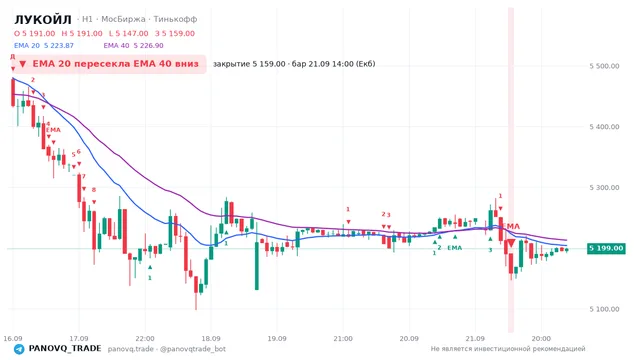Select the O 5 191.00 open value
The height and width of the screenshot is (360, 640).
pyautogui.click(x=35, y=33)
